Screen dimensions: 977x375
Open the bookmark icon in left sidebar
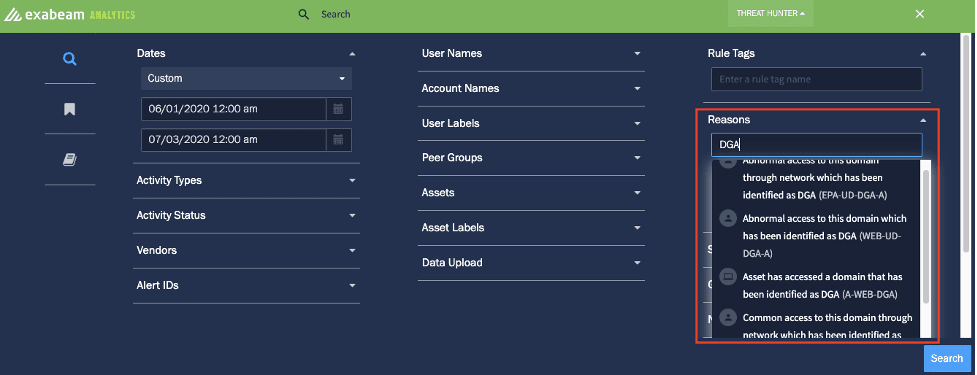[70, 110]
